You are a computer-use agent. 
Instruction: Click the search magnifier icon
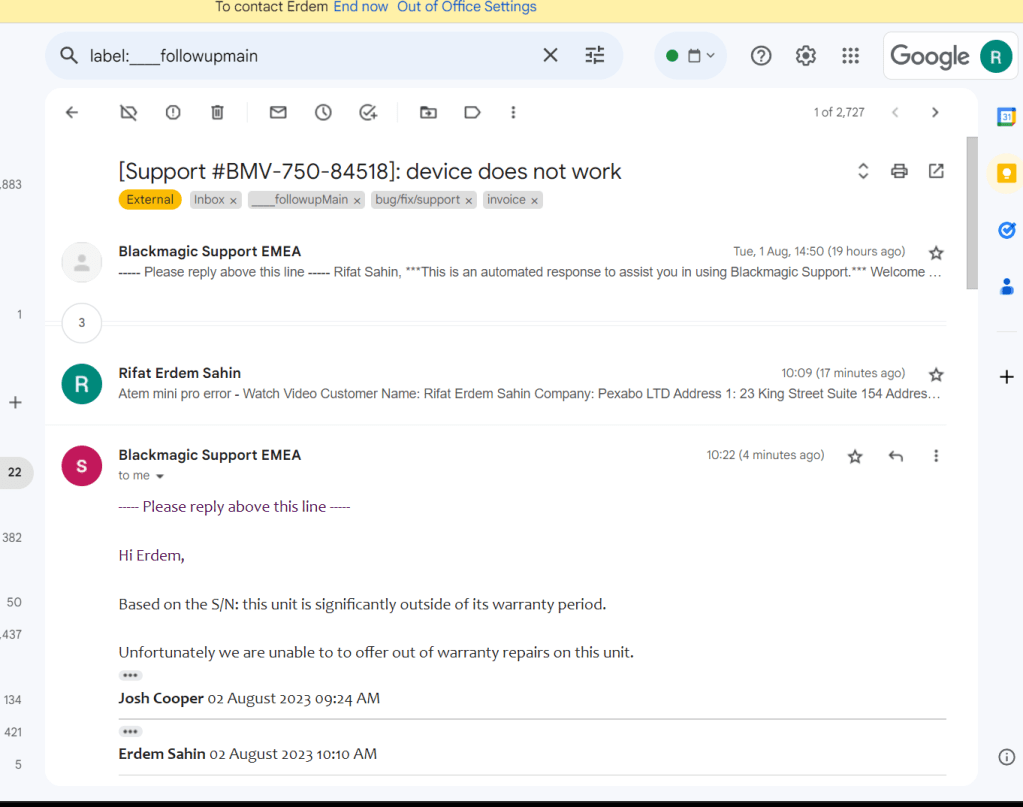coord(69,55)
